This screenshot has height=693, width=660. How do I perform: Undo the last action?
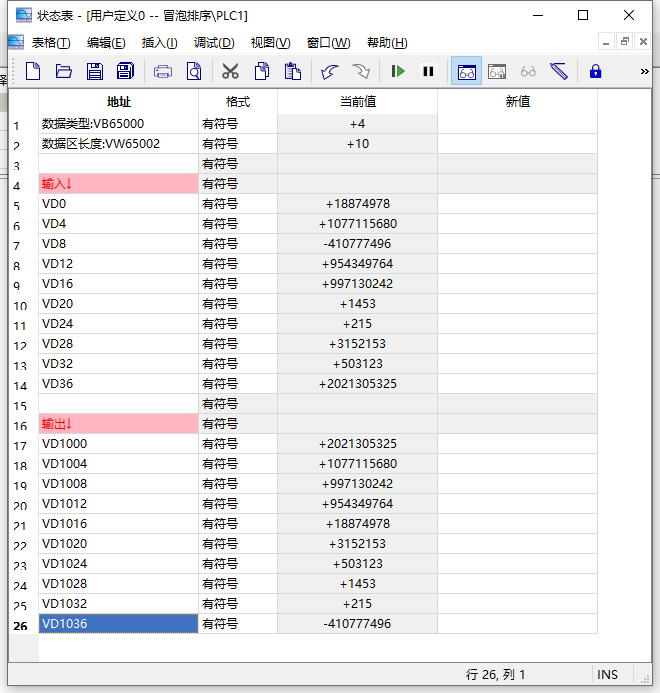point(330,71)
